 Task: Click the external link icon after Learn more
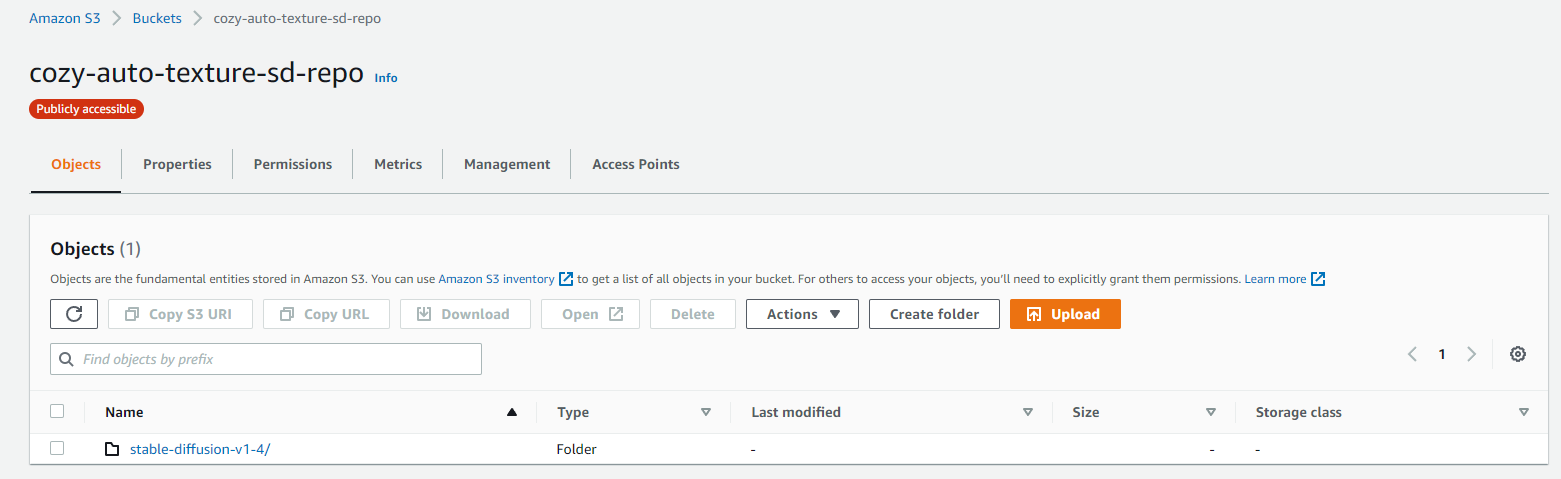[x=1318, y=279]
